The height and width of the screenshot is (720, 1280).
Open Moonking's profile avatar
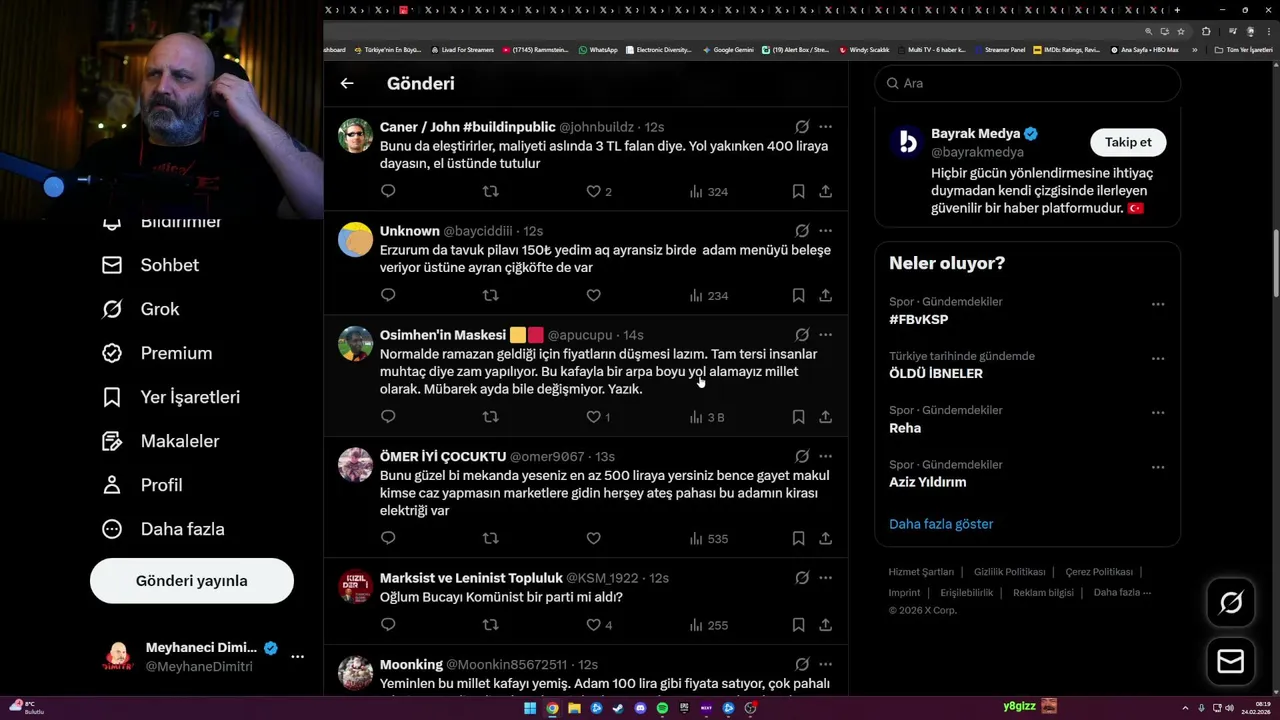click(355, 673)
